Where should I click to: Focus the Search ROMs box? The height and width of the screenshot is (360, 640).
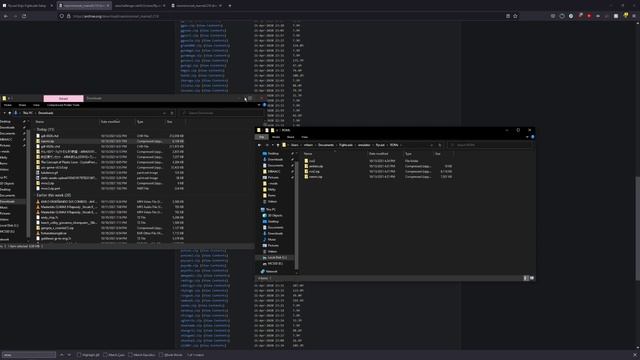point(489,145)
